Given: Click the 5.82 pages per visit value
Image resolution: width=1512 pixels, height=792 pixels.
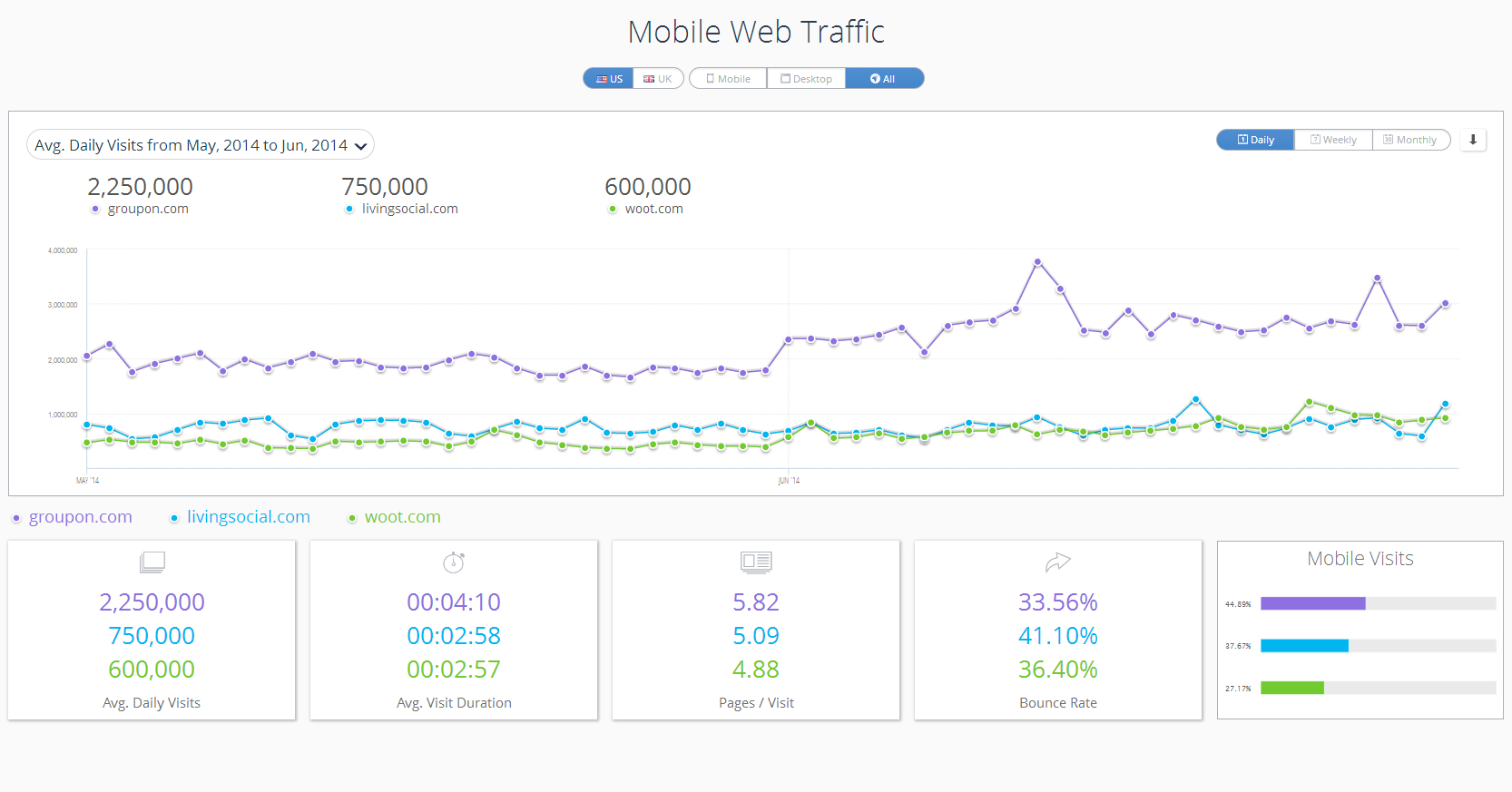Looking at the screenshot, I should click(x=756, y=602).
